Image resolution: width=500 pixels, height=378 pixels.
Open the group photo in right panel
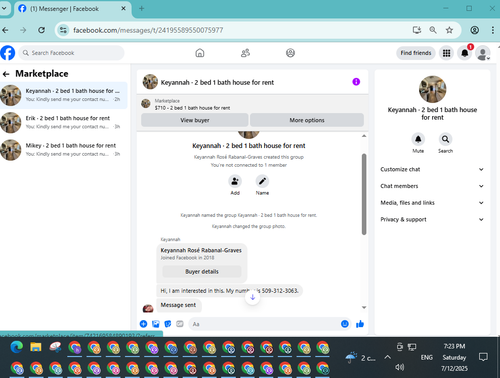[432, 89]
